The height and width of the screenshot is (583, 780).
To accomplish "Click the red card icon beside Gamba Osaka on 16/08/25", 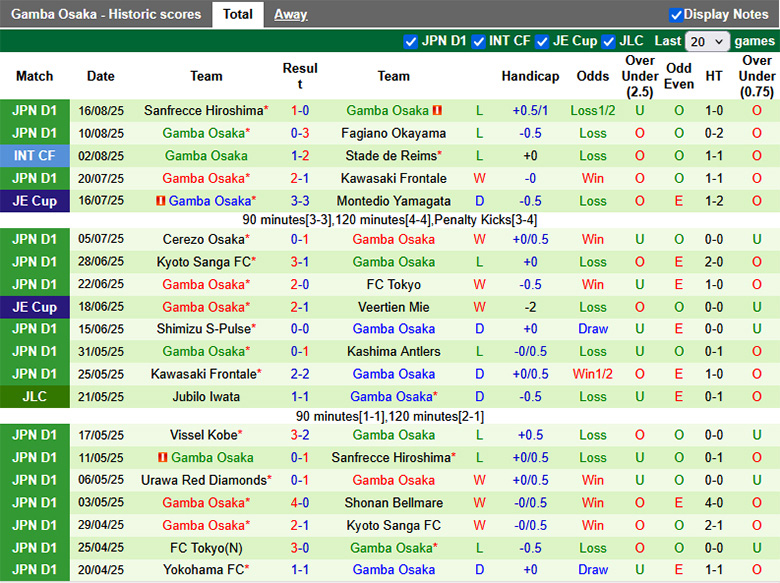I will 437,110.
